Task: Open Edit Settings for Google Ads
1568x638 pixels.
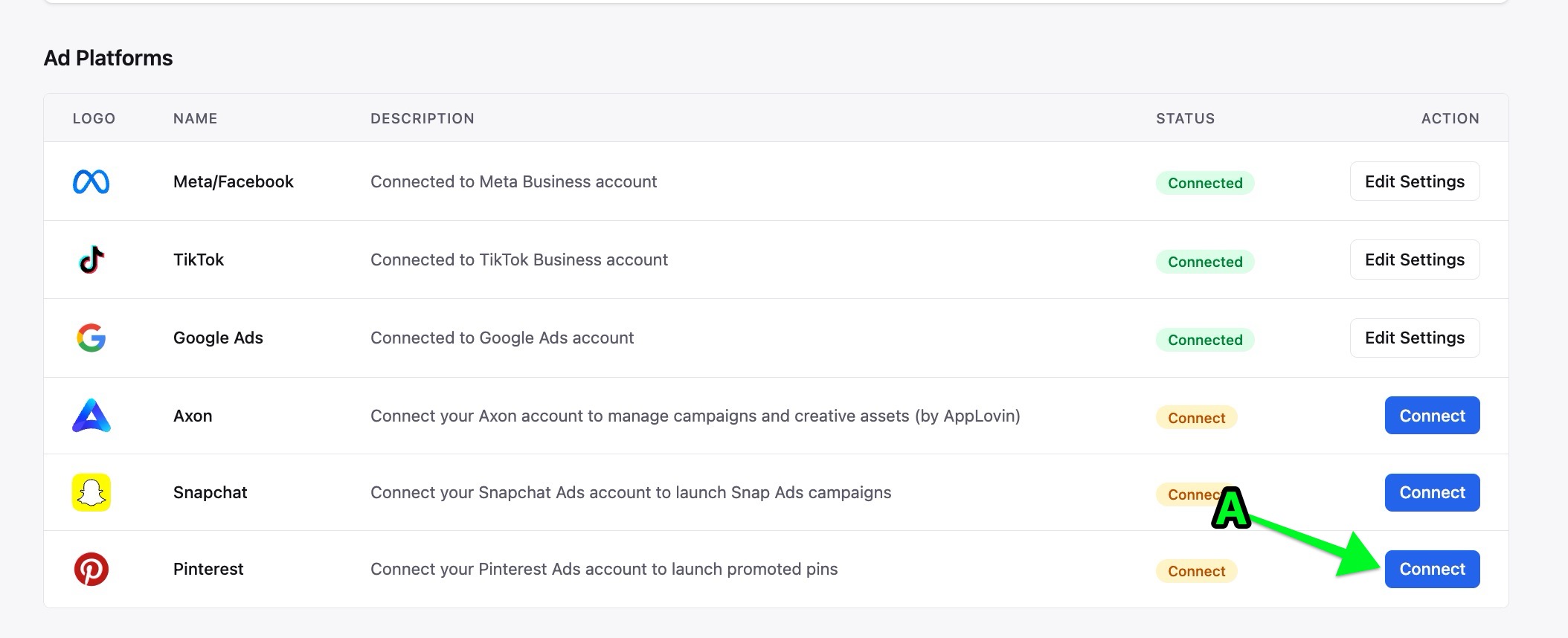Action: coord(1415,338)
